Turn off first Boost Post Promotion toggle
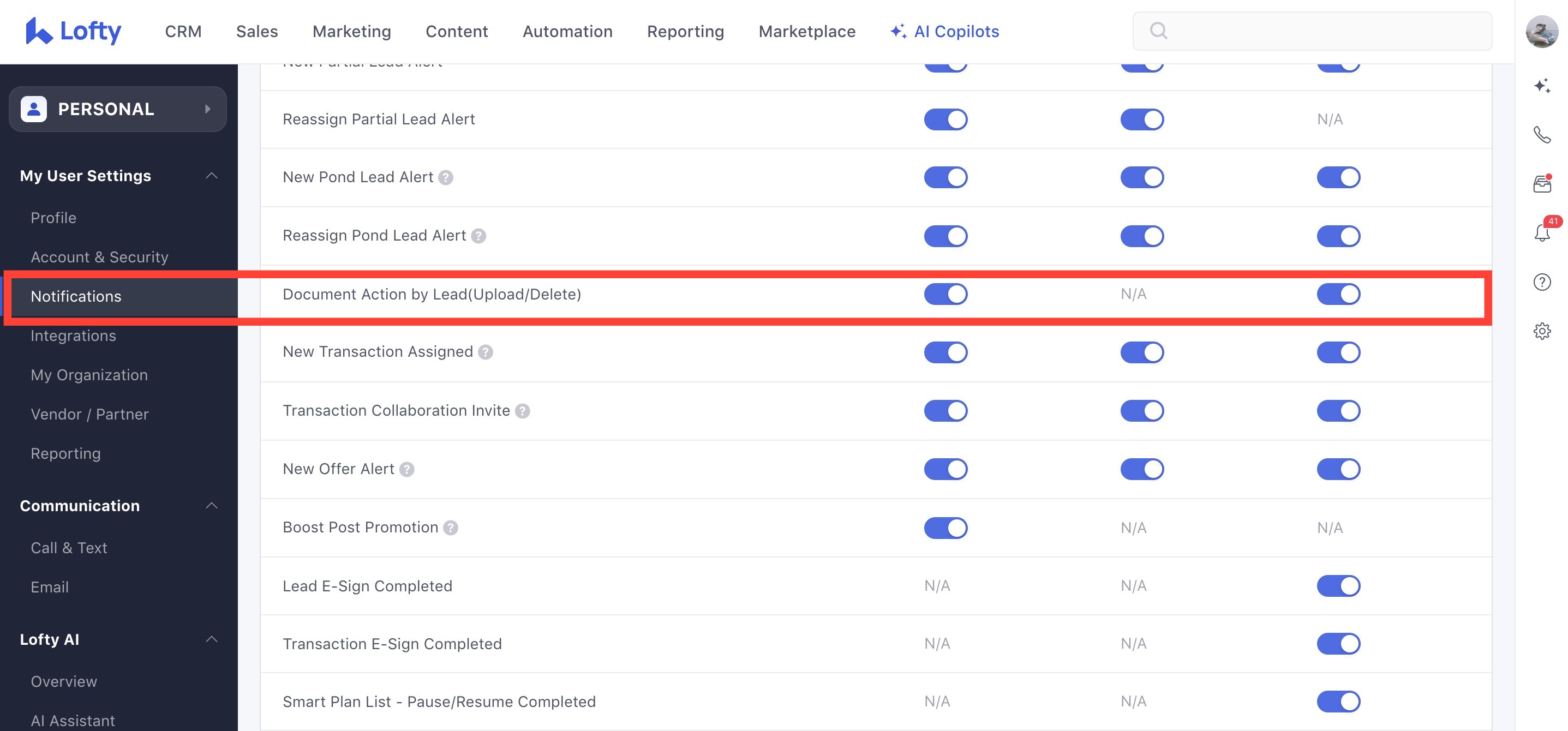Viewport: 1568px width, 731px height. tap(945, 528)
